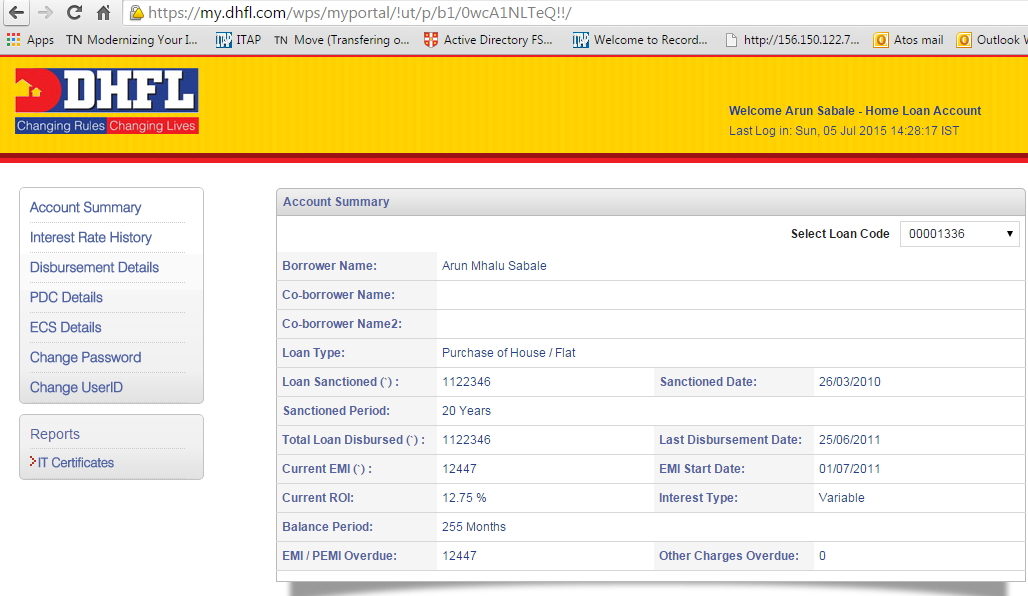Click the SSL padlock icon in address bar
The height and width of the screenshot is (596, 1028).
[136, 13]
